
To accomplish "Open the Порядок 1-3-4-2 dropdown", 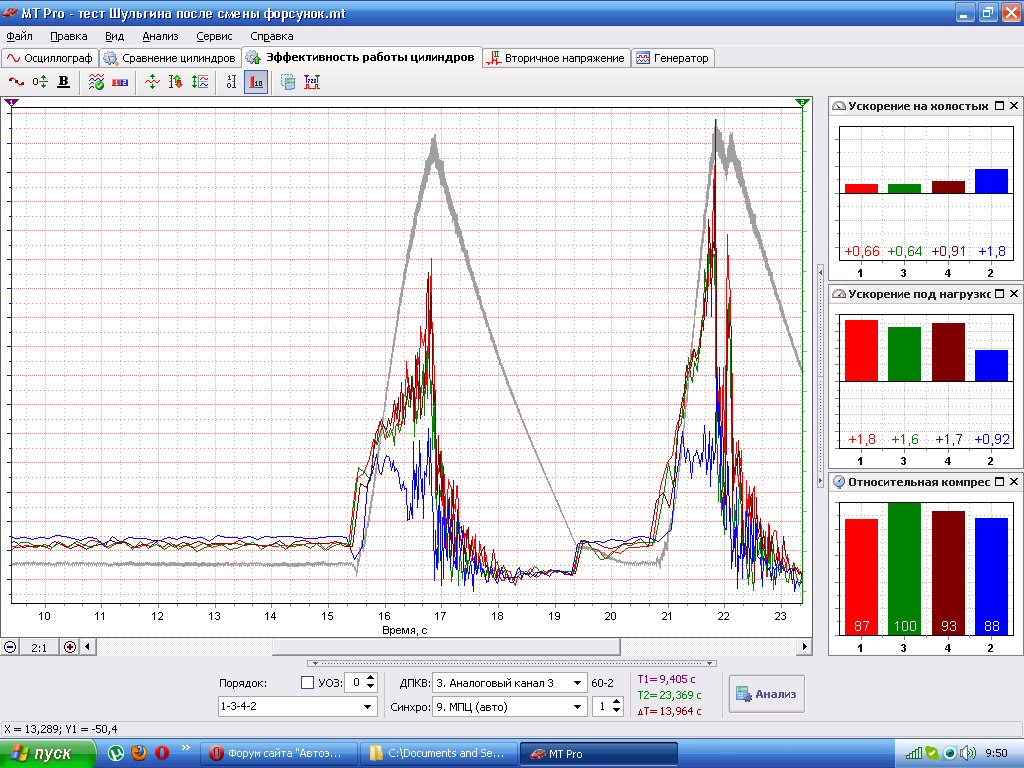I will coord(368,707).
